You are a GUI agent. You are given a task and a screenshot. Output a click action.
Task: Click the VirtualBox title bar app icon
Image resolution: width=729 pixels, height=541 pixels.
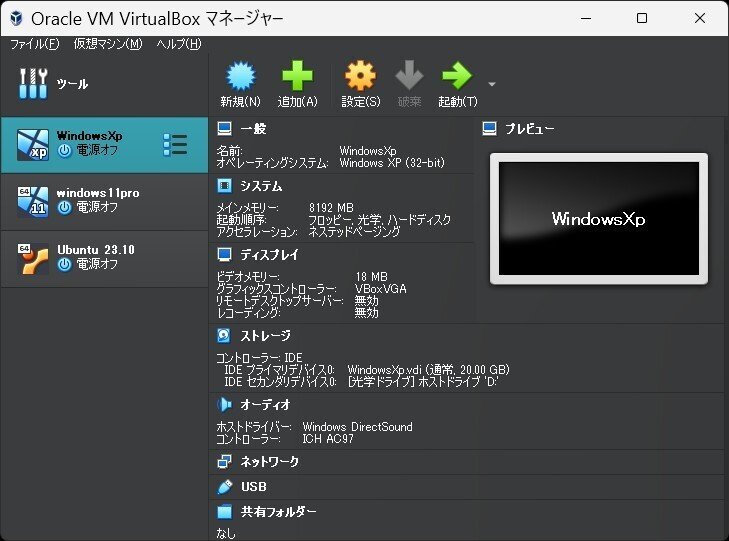[16, 19]
